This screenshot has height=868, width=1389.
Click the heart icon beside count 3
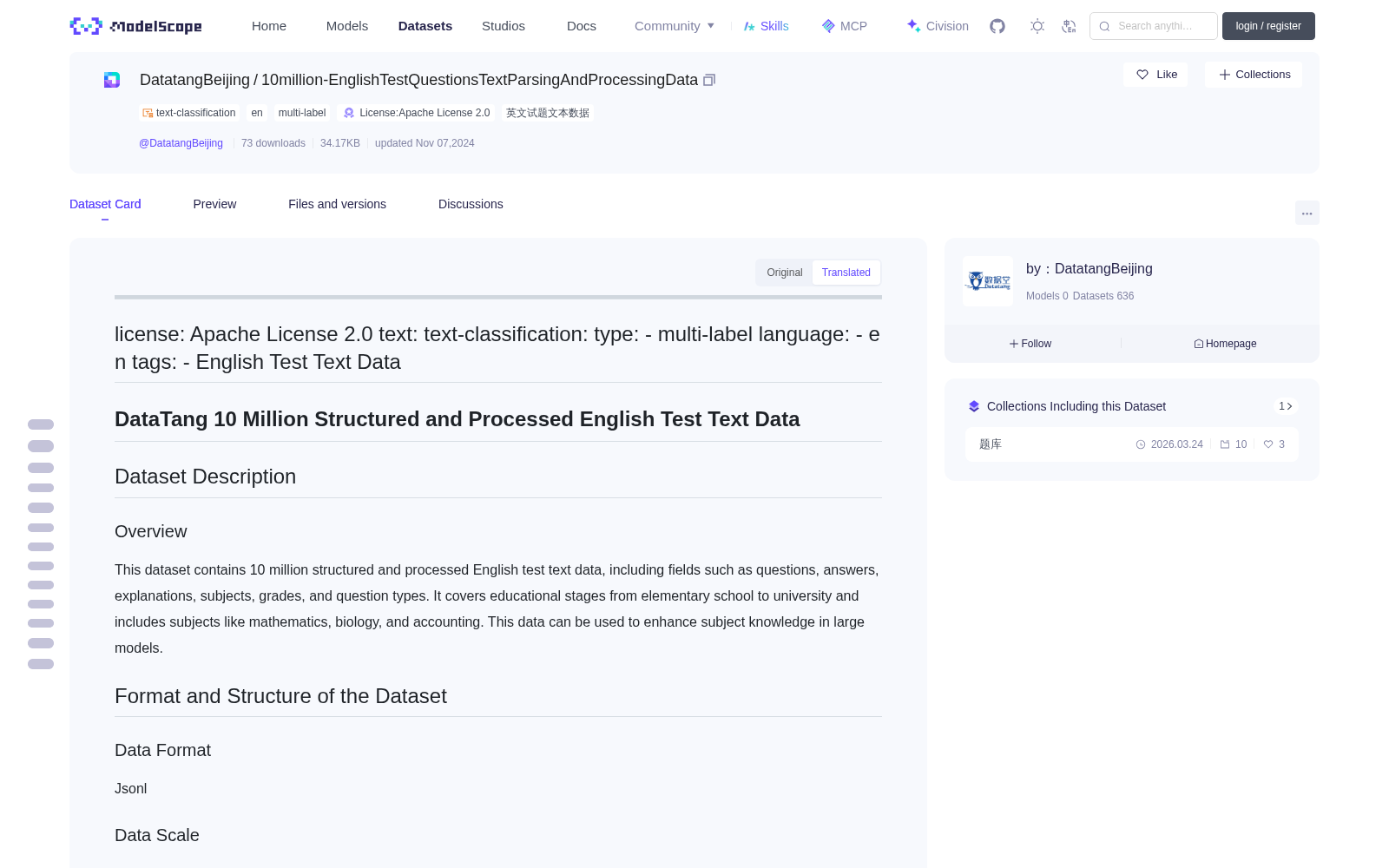[x=1268, y=444]
